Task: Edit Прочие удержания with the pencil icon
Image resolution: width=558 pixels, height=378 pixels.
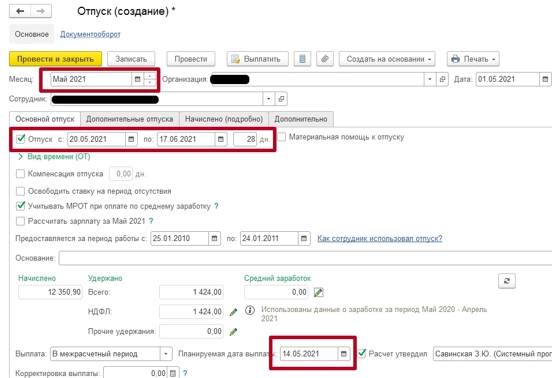Action: (x=233, y=332)
